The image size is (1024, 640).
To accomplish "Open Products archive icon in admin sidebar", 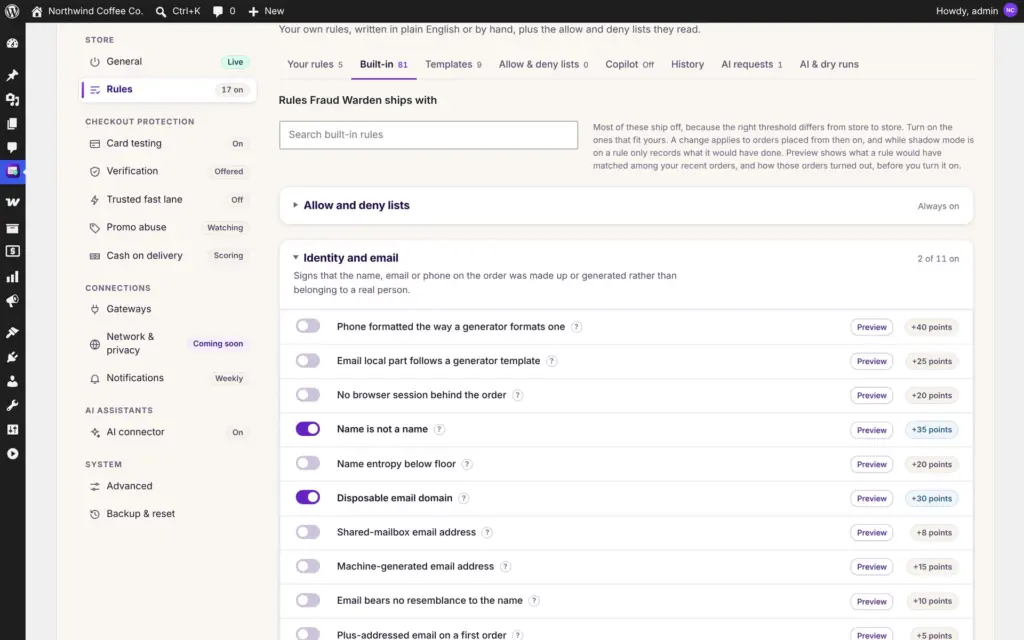I will coord(12,228).
